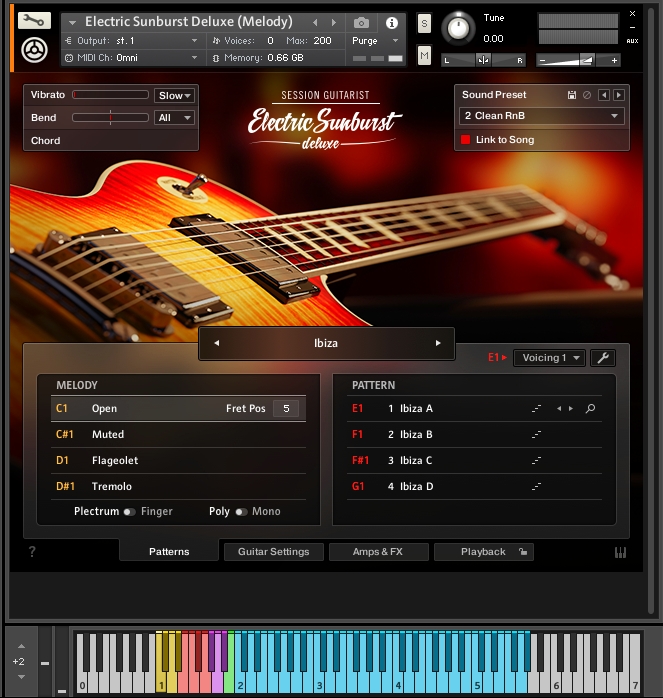Switch to the Patterns tab

(x=169, y=552)
